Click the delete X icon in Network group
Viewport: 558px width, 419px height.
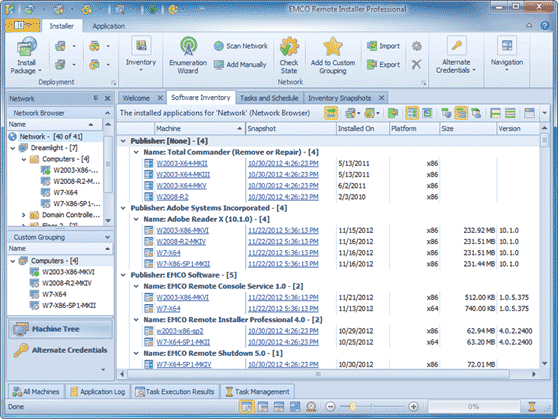click(416, 64)
